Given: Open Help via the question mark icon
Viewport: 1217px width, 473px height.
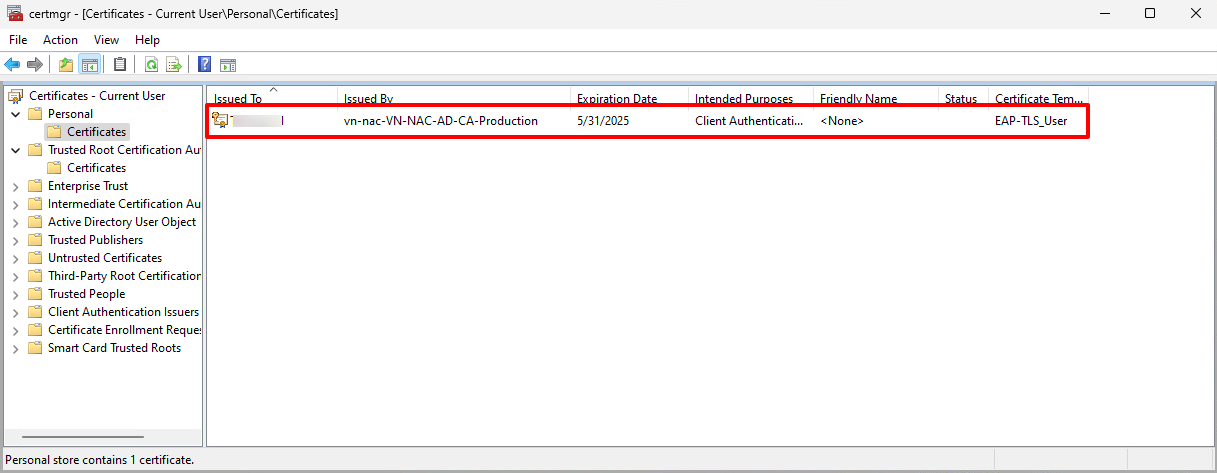Looking at the screenshot, I should point(204,65).
